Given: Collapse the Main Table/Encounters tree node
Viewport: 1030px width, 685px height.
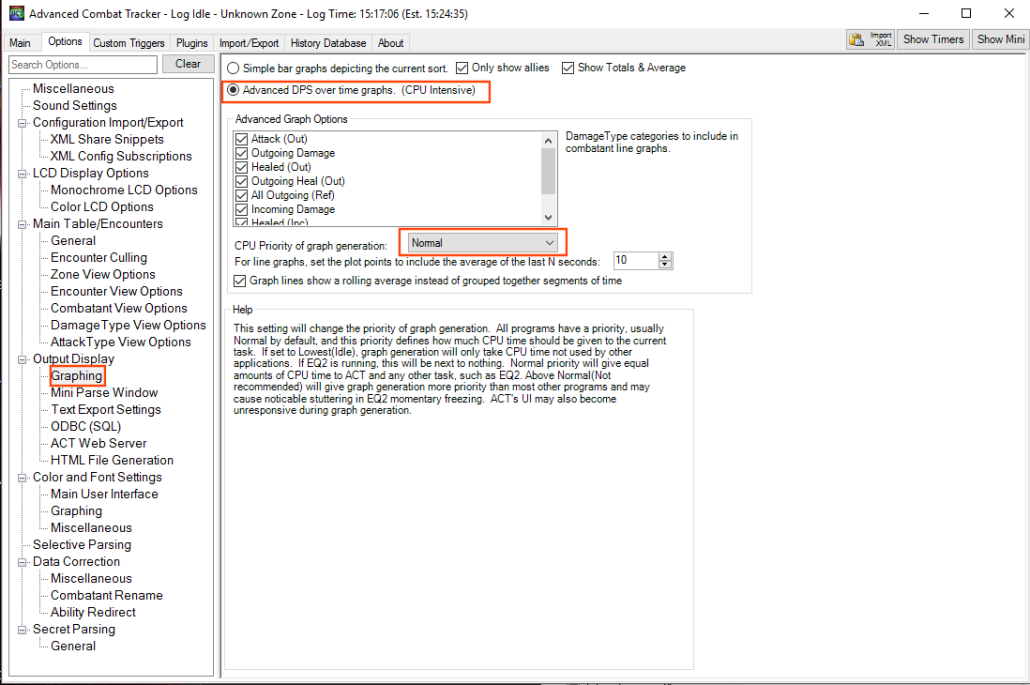Looking at the screenshot, I should 23,224.
